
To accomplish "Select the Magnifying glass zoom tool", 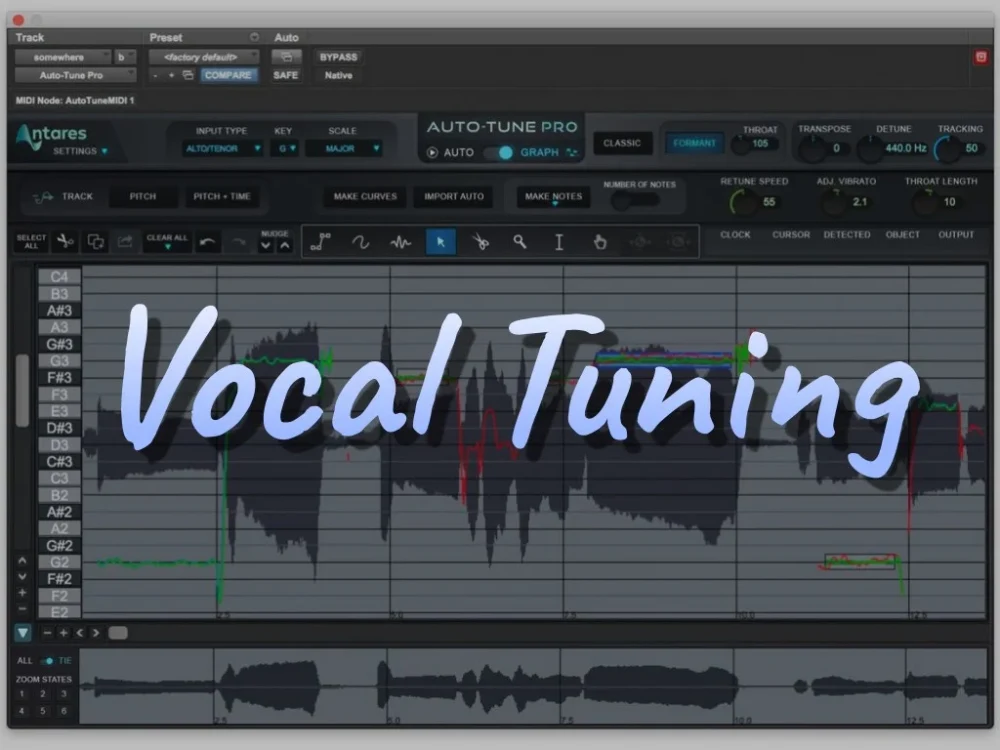I will 520,242.
